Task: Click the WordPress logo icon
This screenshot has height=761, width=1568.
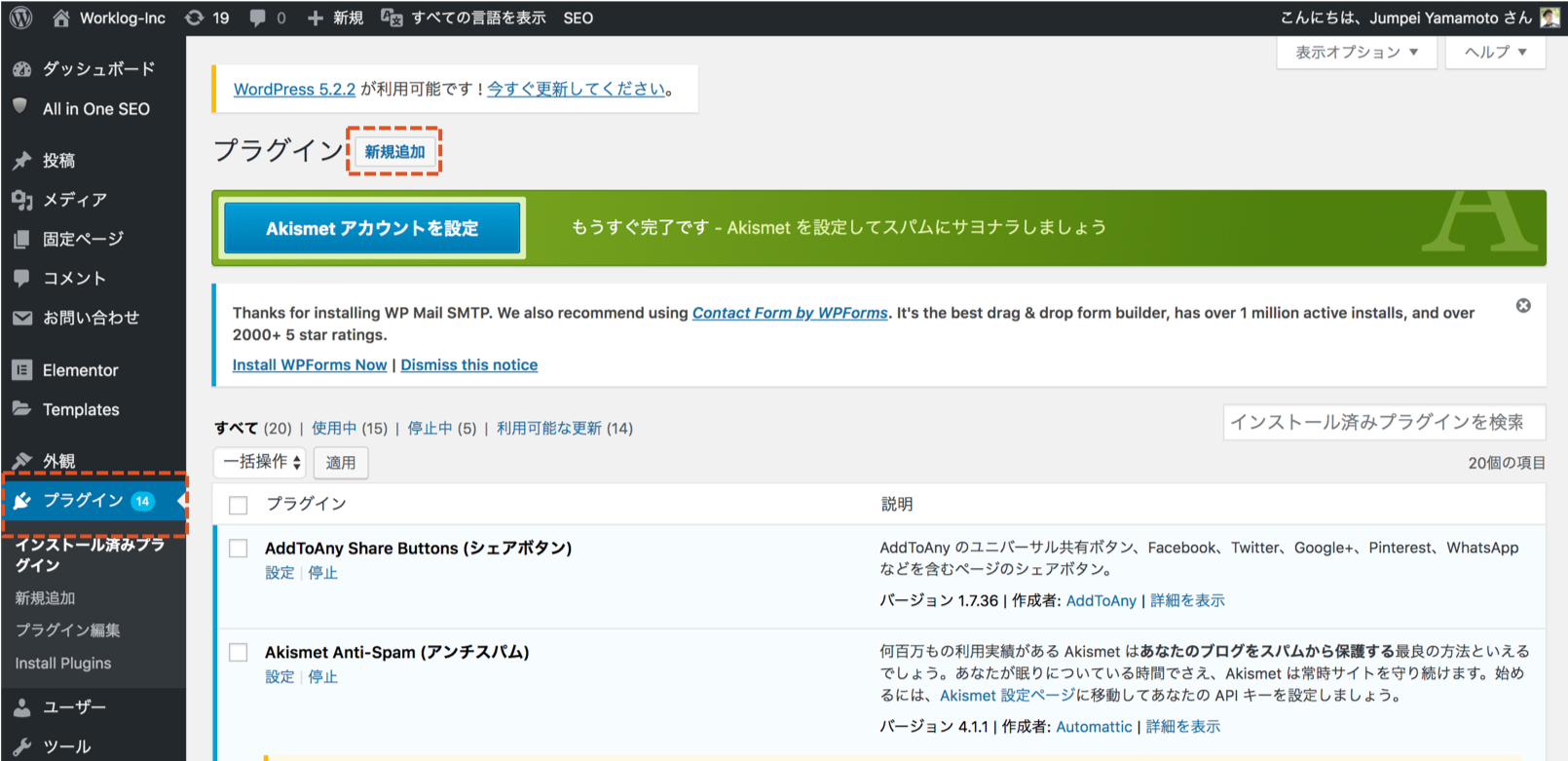Action: [x=20, y=18]
